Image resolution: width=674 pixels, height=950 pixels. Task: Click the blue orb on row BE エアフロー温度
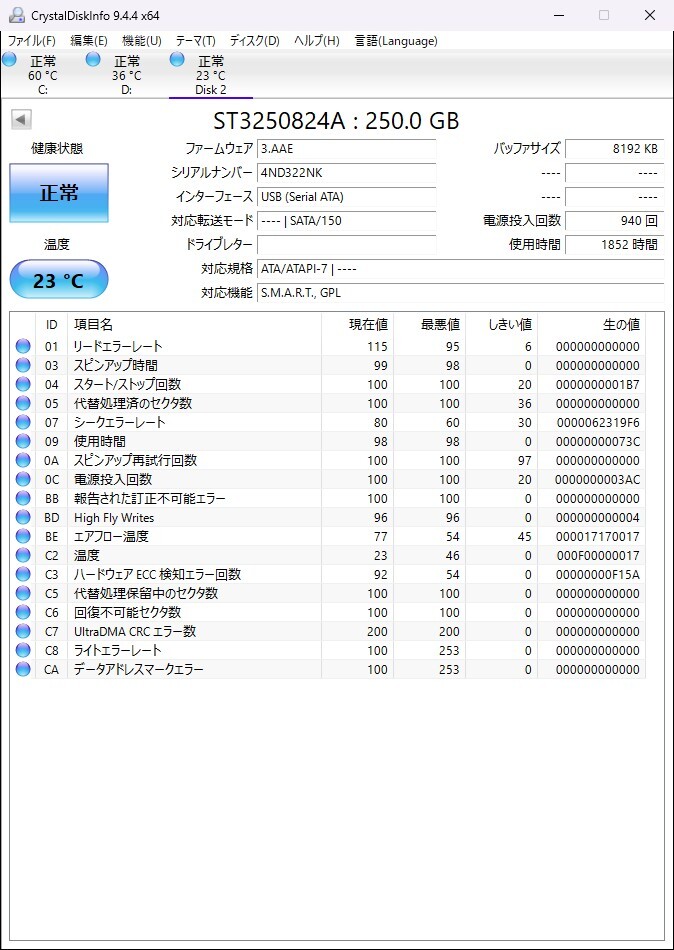click(23, 536)
